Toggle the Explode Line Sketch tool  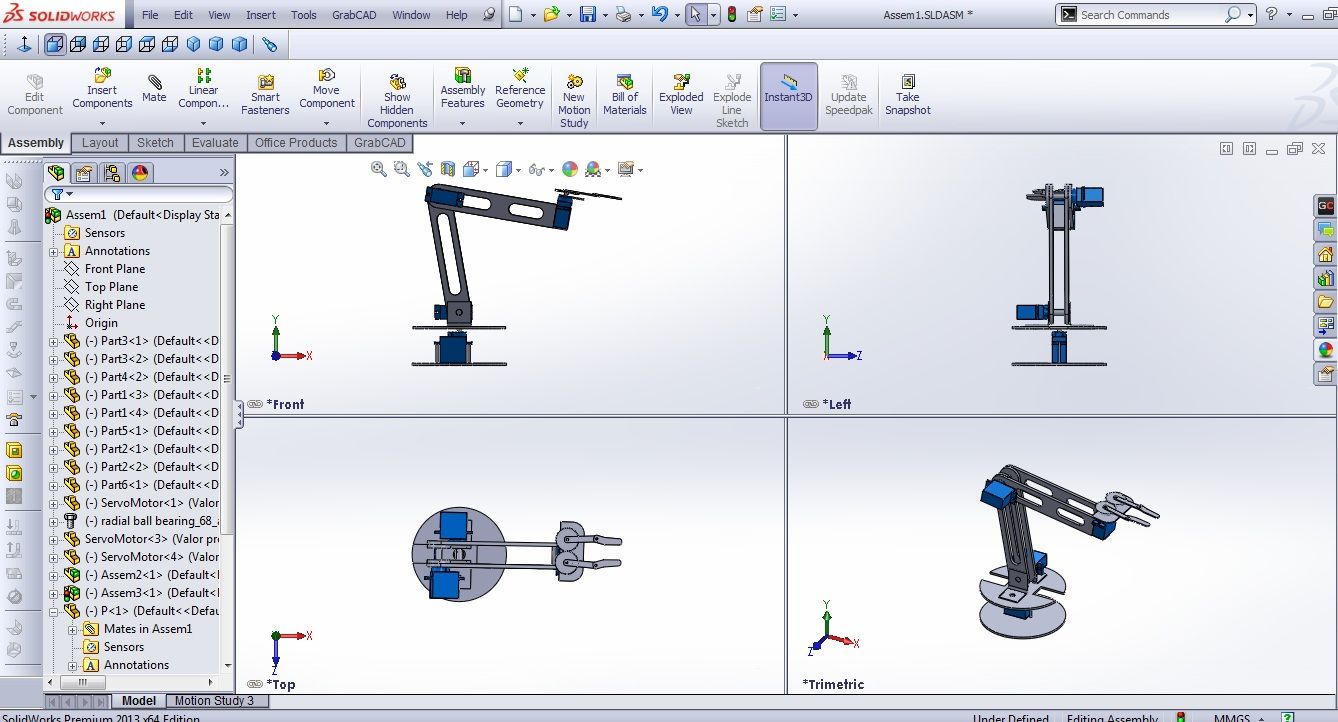click(732, 97)
